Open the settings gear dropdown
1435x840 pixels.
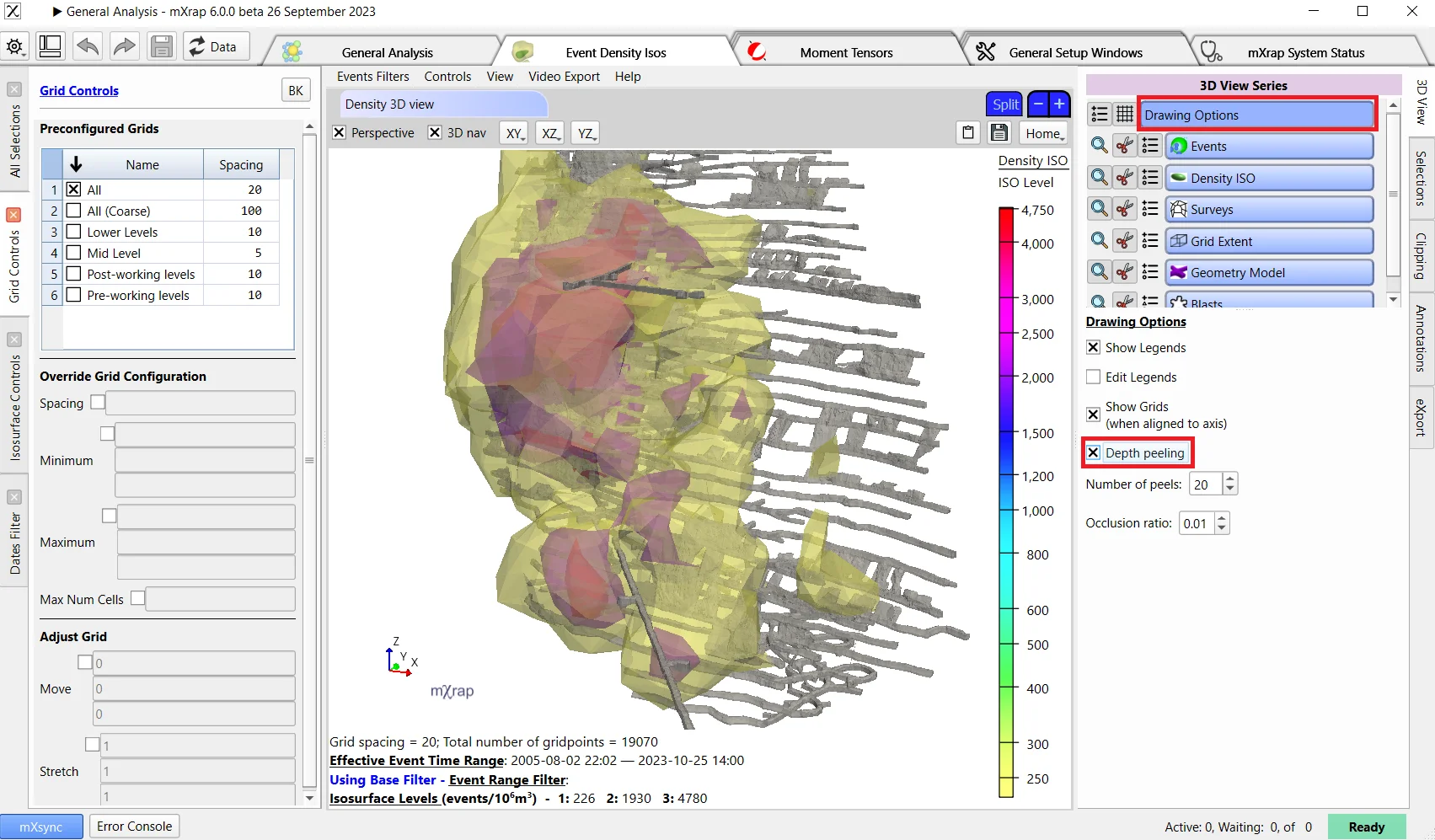tap(15, 46)
